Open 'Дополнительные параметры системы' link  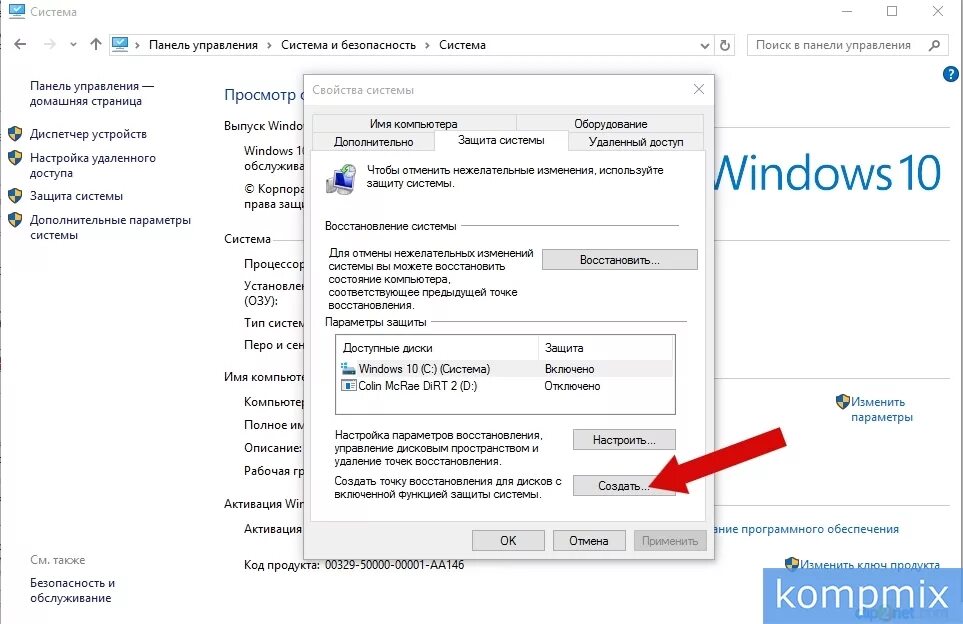(x=111, y=227)
